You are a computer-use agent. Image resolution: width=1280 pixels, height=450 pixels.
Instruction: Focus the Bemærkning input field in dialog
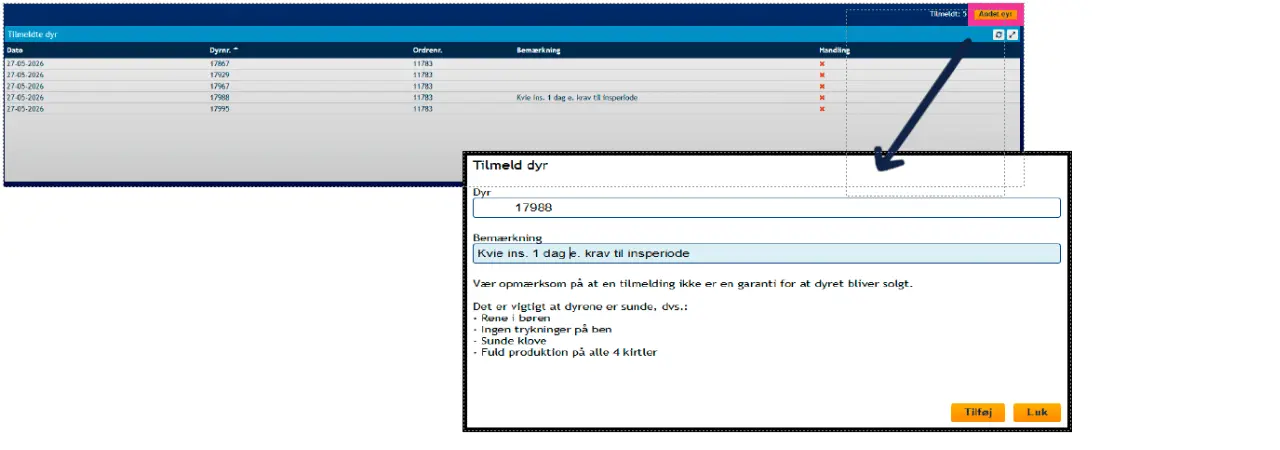pyautogui.click(x=766, y=254)
